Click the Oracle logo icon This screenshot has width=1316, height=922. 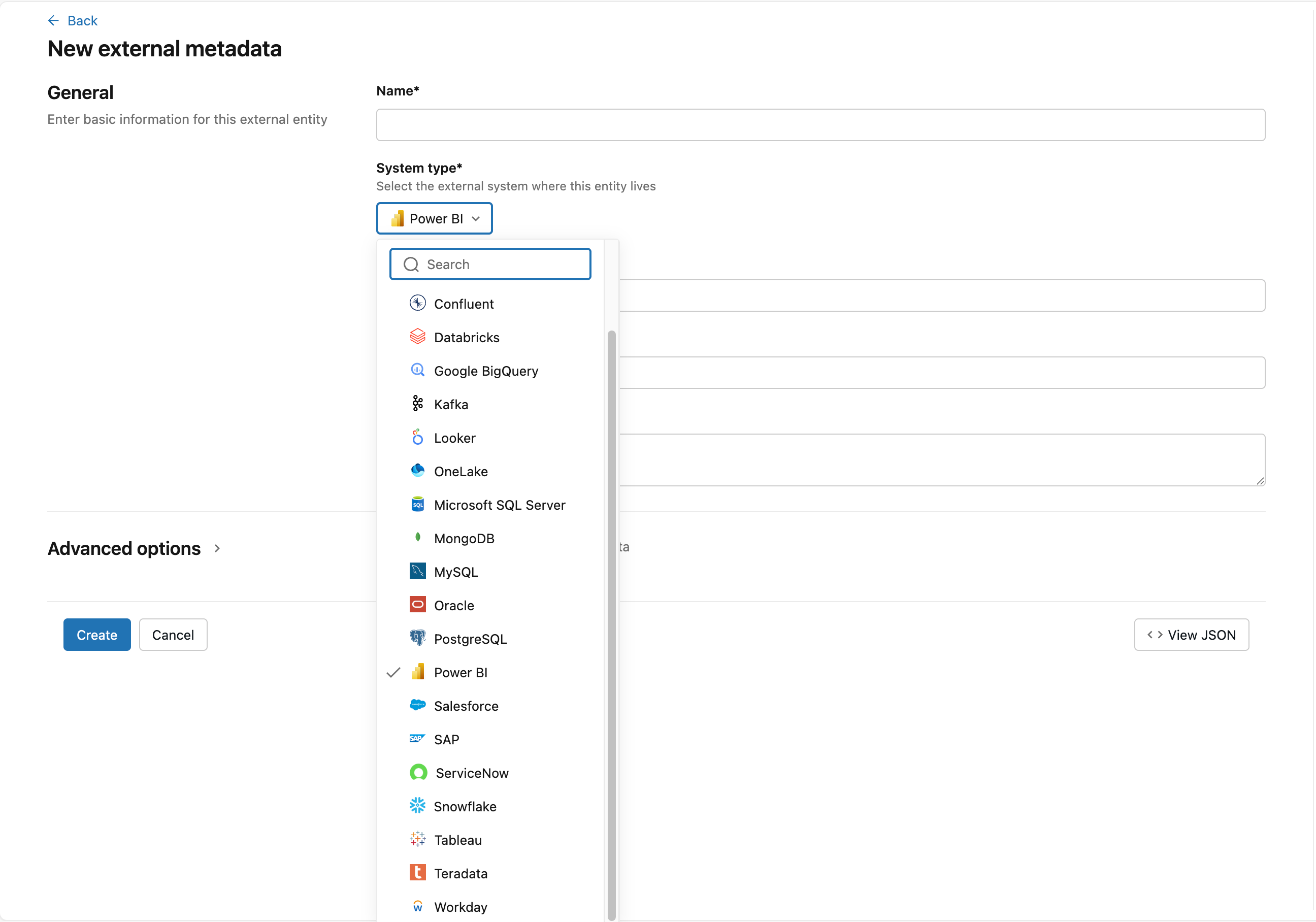(x=417, y=605)
